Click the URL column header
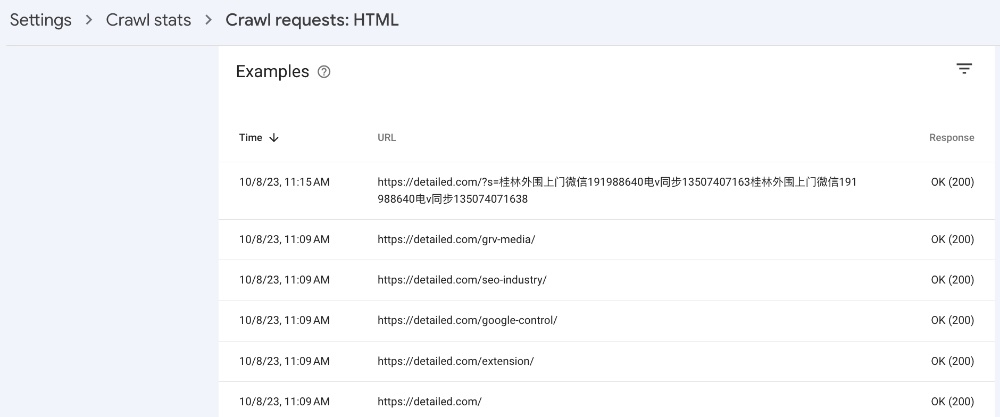This screenshot has height=417, width=1000. [x=386, y=138]
